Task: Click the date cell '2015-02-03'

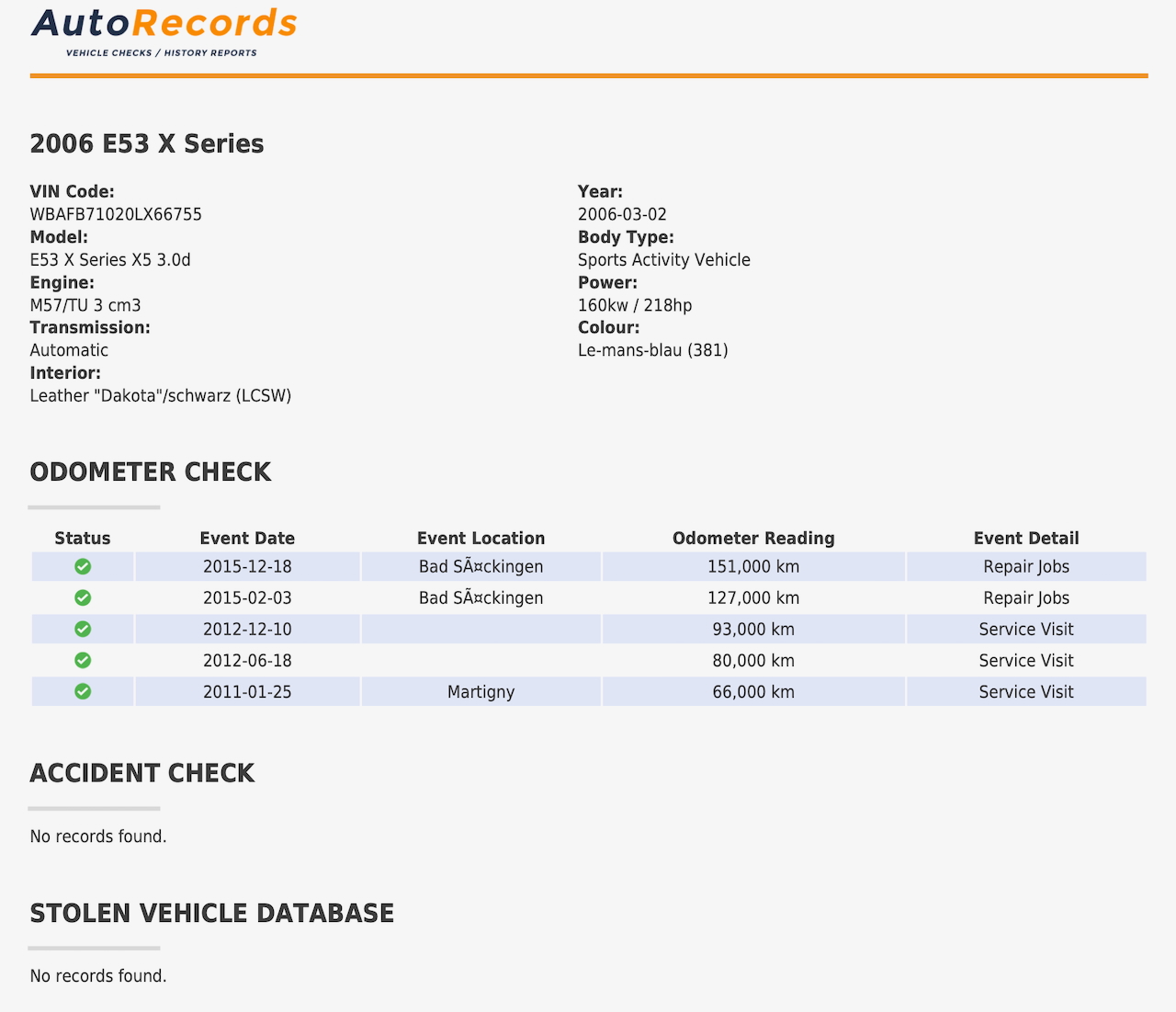Action: point(247,597)
